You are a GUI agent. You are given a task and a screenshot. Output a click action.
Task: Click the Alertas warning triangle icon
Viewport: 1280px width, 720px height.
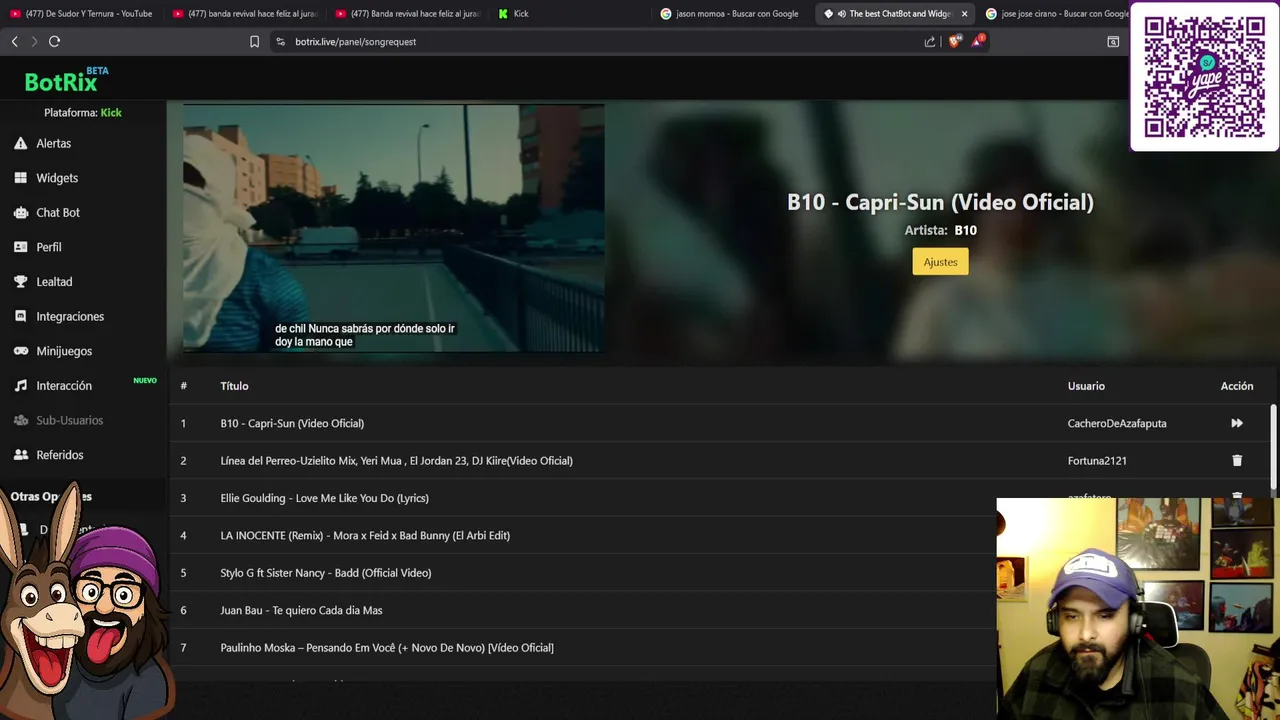coord(20,143)
